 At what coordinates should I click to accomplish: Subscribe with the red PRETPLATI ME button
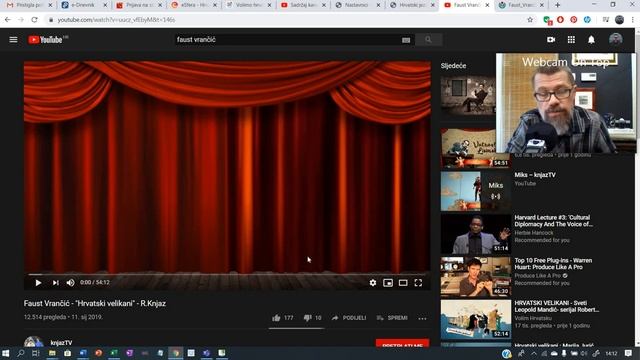coord(402,343)
